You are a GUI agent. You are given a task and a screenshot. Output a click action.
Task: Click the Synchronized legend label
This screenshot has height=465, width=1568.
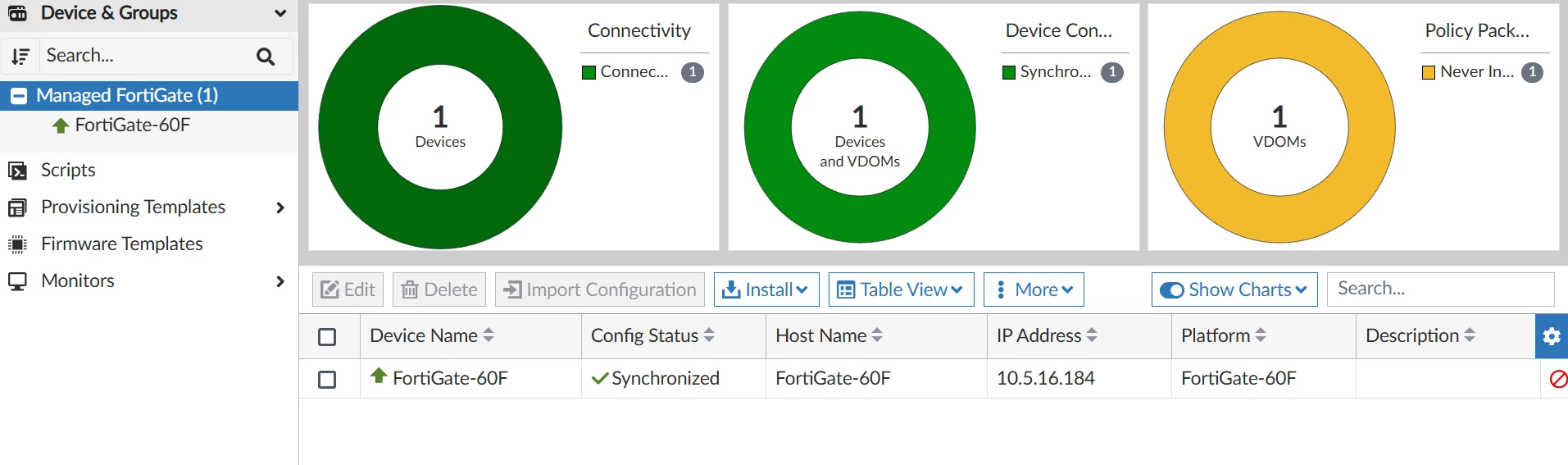pos(1056,71)
